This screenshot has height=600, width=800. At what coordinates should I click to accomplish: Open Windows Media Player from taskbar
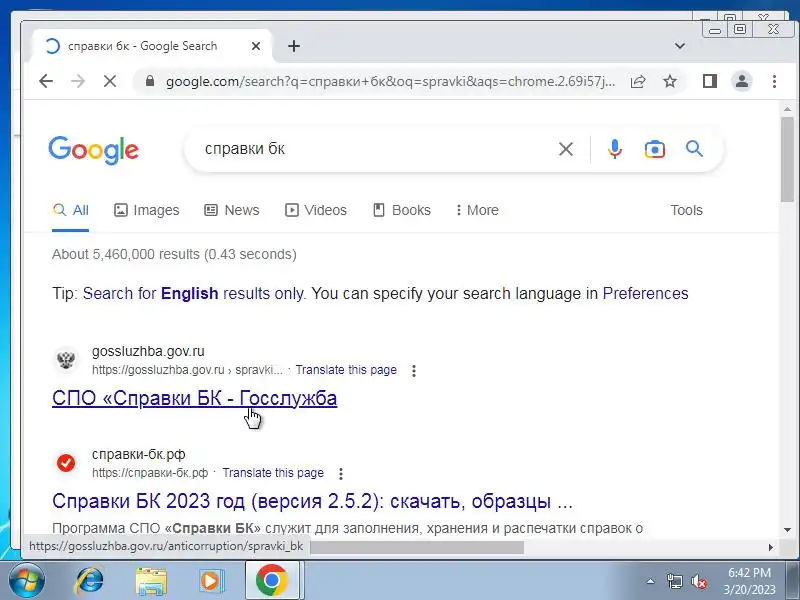tap(211, 581)
